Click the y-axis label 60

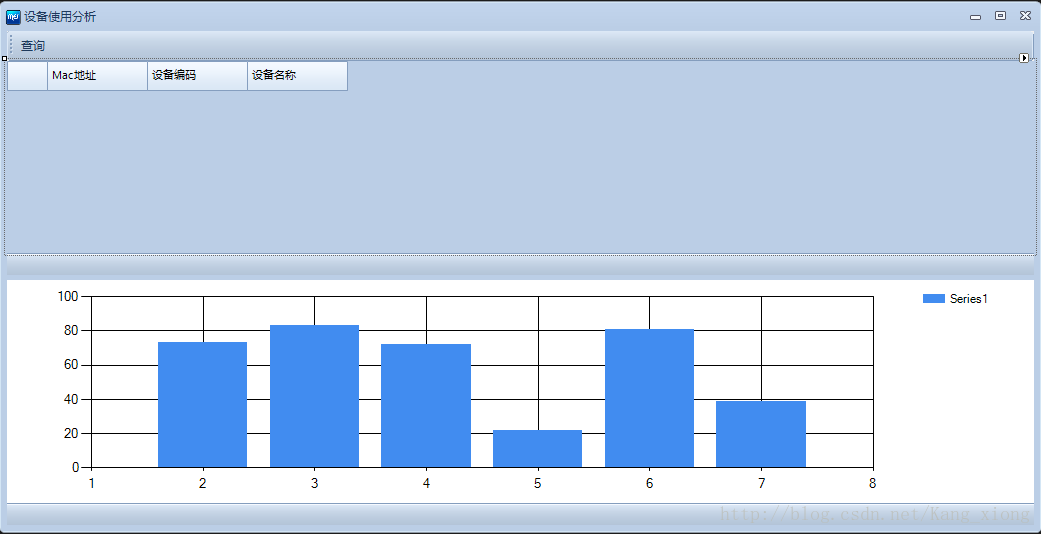(72, 365)
